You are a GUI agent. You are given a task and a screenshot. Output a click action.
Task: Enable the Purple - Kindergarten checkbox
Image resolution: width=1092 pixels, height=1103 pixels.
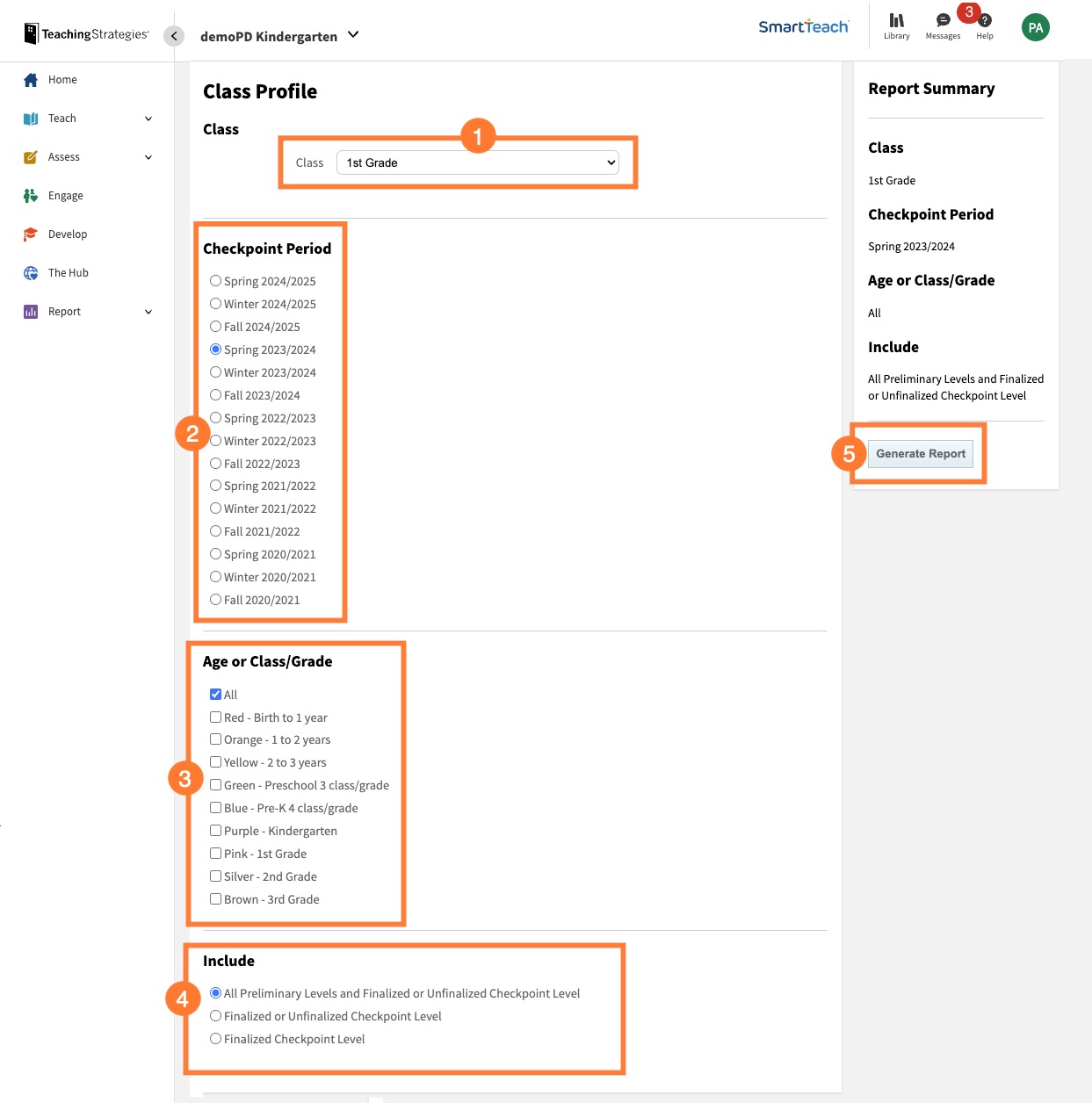pyautogui.click(x=215, y=830)
